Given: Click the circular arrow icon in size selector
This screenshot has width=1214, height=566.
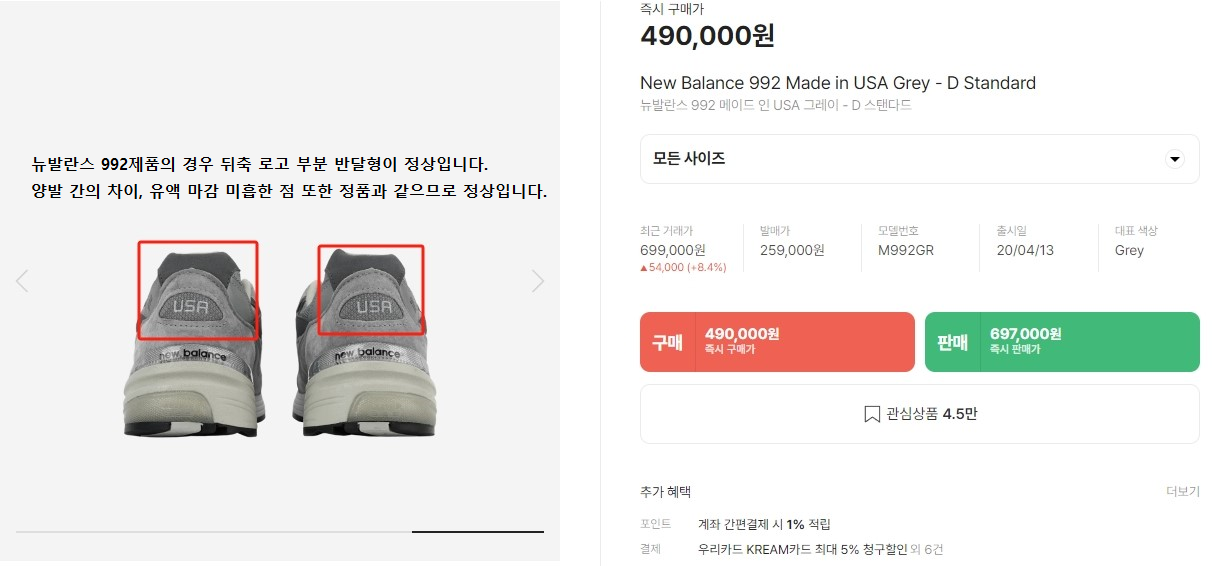Looking at the screenshot, I should [1175, 160].
